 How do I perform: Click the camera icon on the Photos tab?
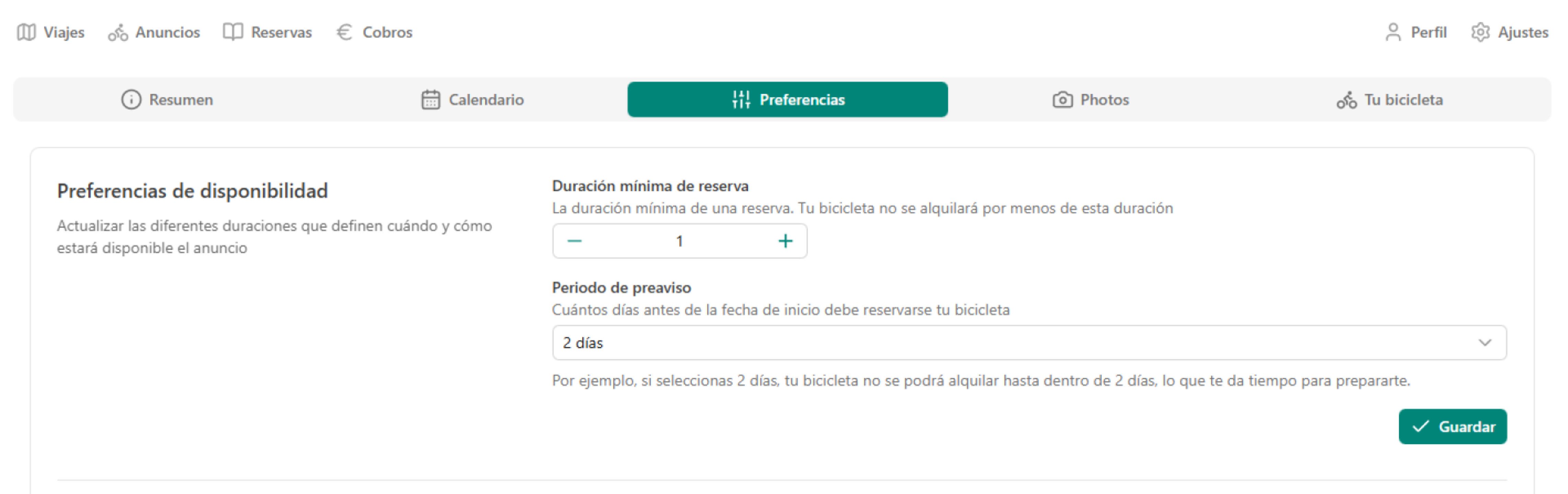click(1062, 99)
